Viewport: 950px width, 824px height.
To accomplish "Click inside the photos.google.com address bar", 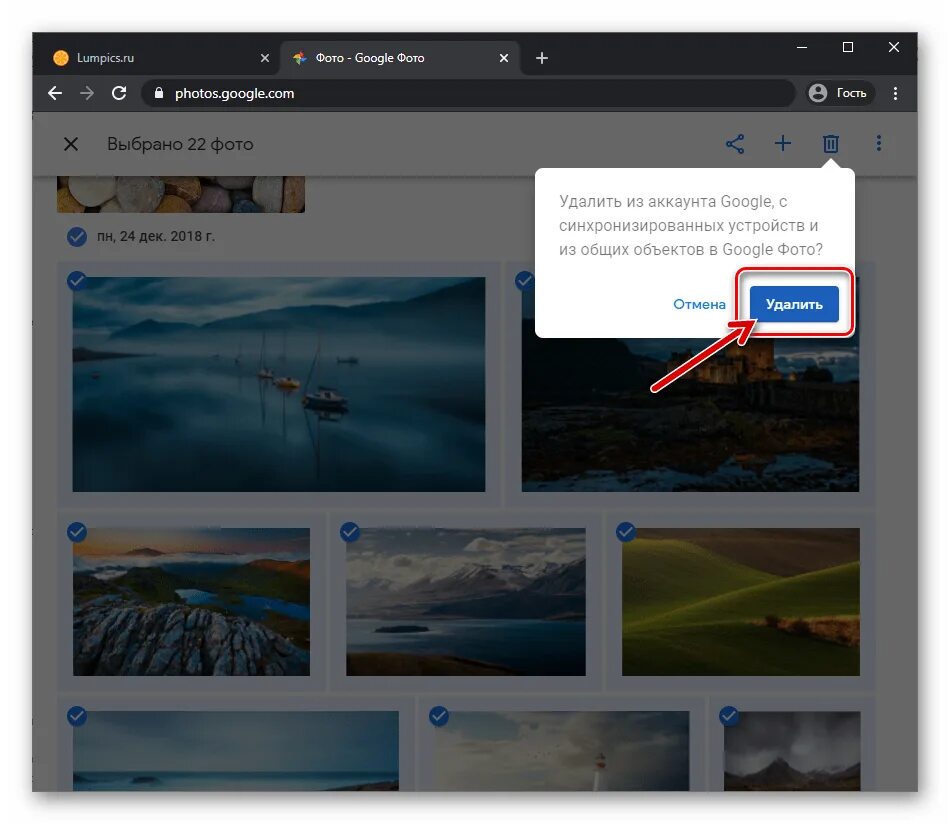I will pos(400,93).
